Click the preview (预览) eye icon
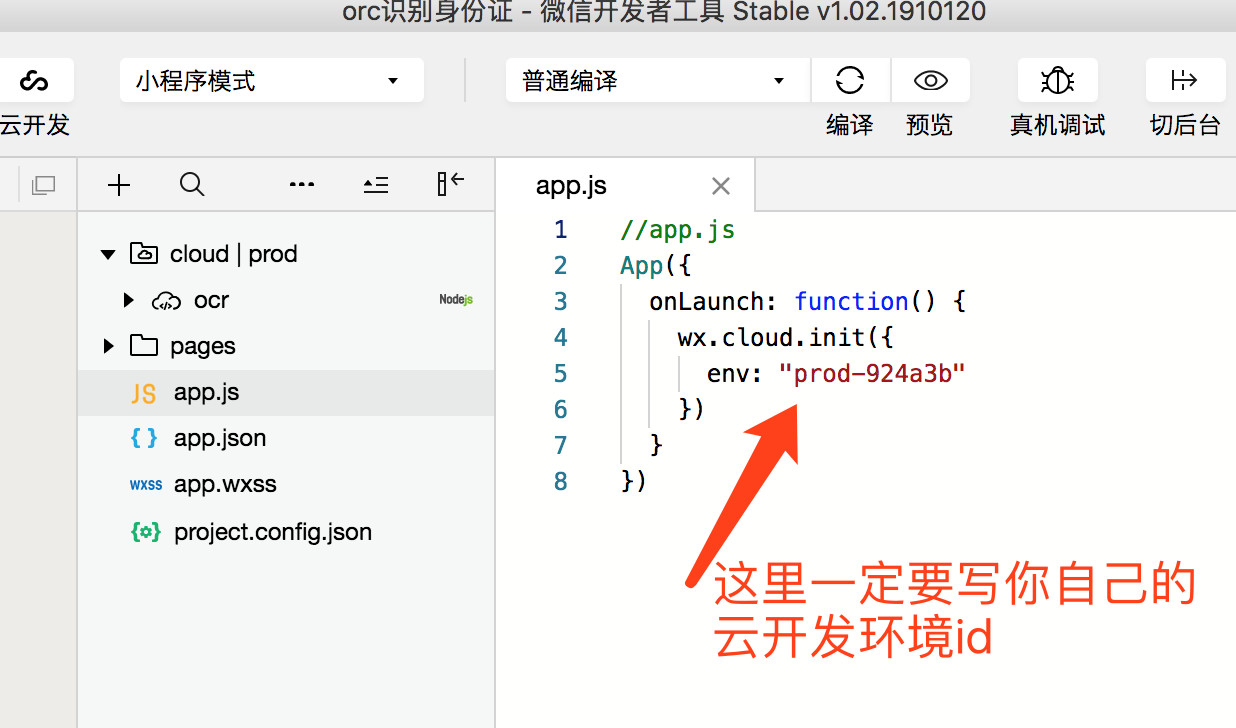 930,81
